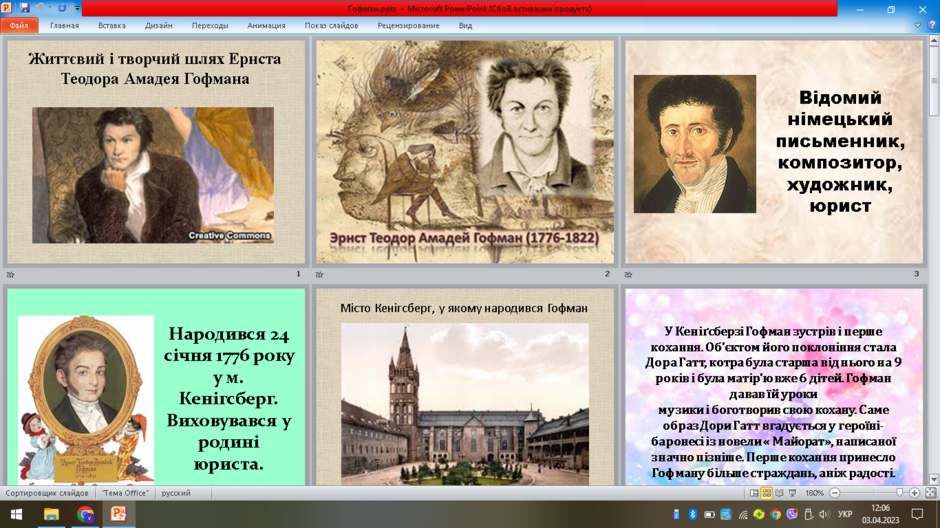Click the PowerPoint taskbar icon
This screenshot has height=528, width=940.
119,514
